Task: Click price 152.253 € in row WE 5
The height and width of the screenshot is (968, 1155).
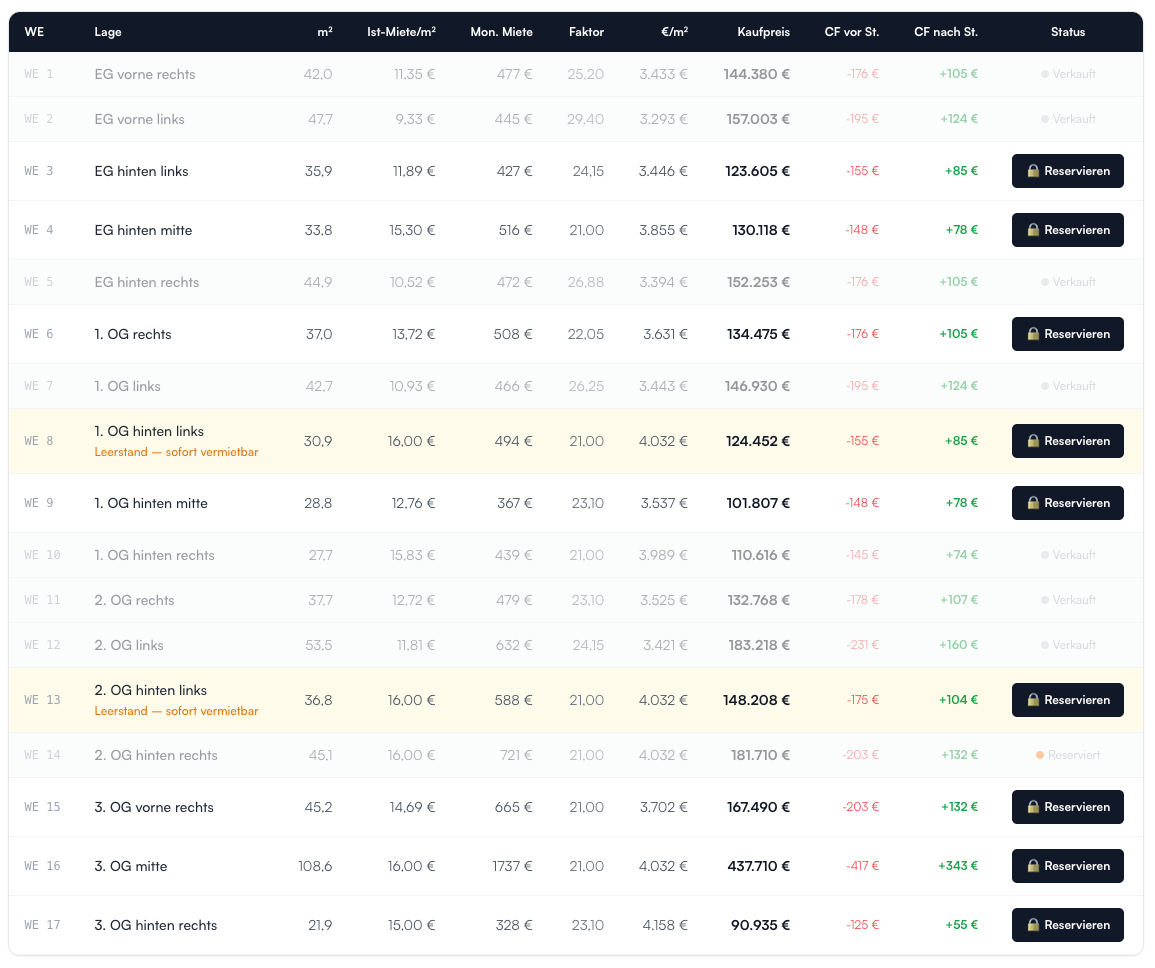Action: tap(758, 282)
